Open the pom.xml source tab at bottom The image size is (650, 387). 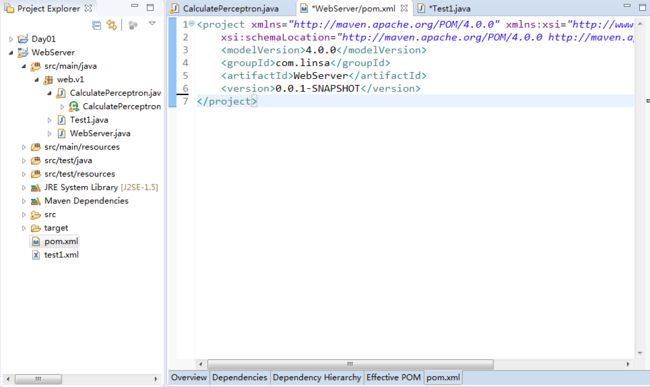point(443,377)
